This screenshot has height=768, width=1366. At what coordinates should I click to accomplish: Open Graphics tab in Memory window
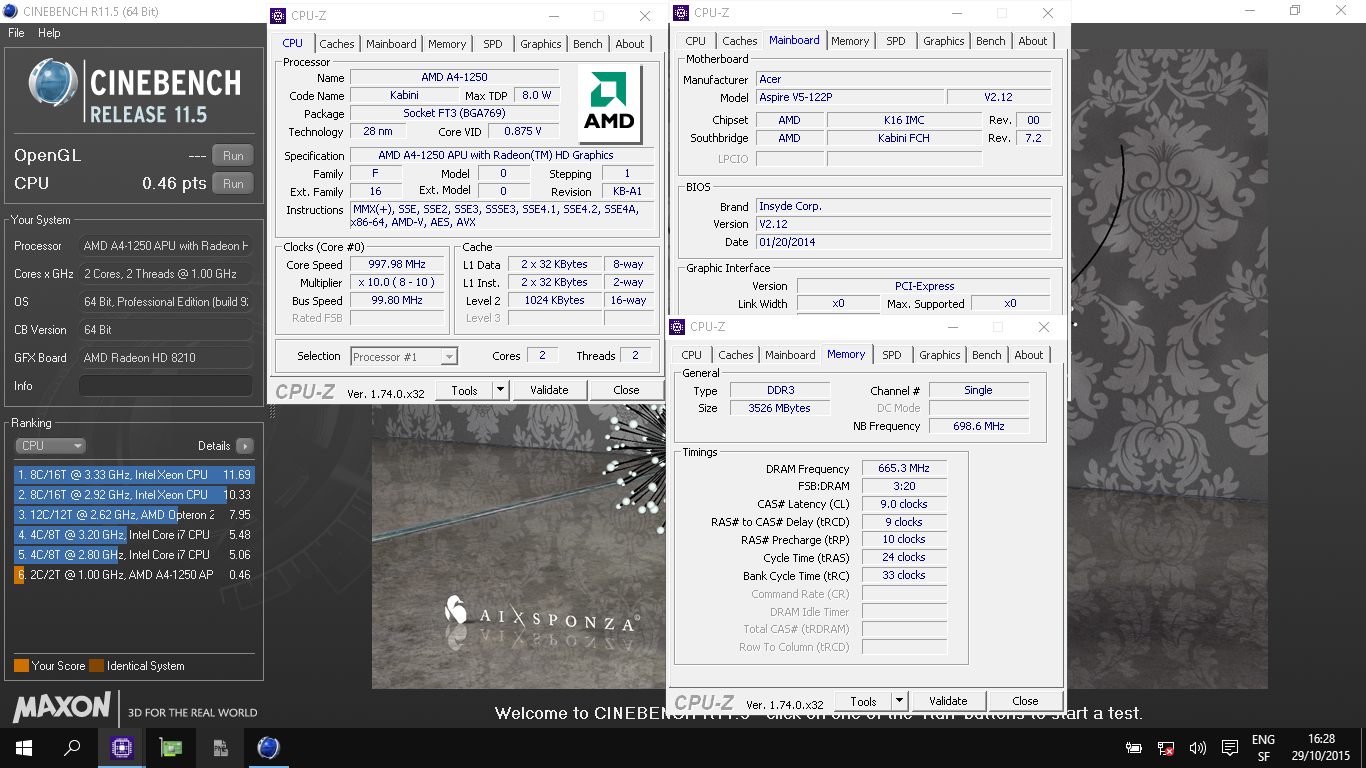(x=940, y=355)
